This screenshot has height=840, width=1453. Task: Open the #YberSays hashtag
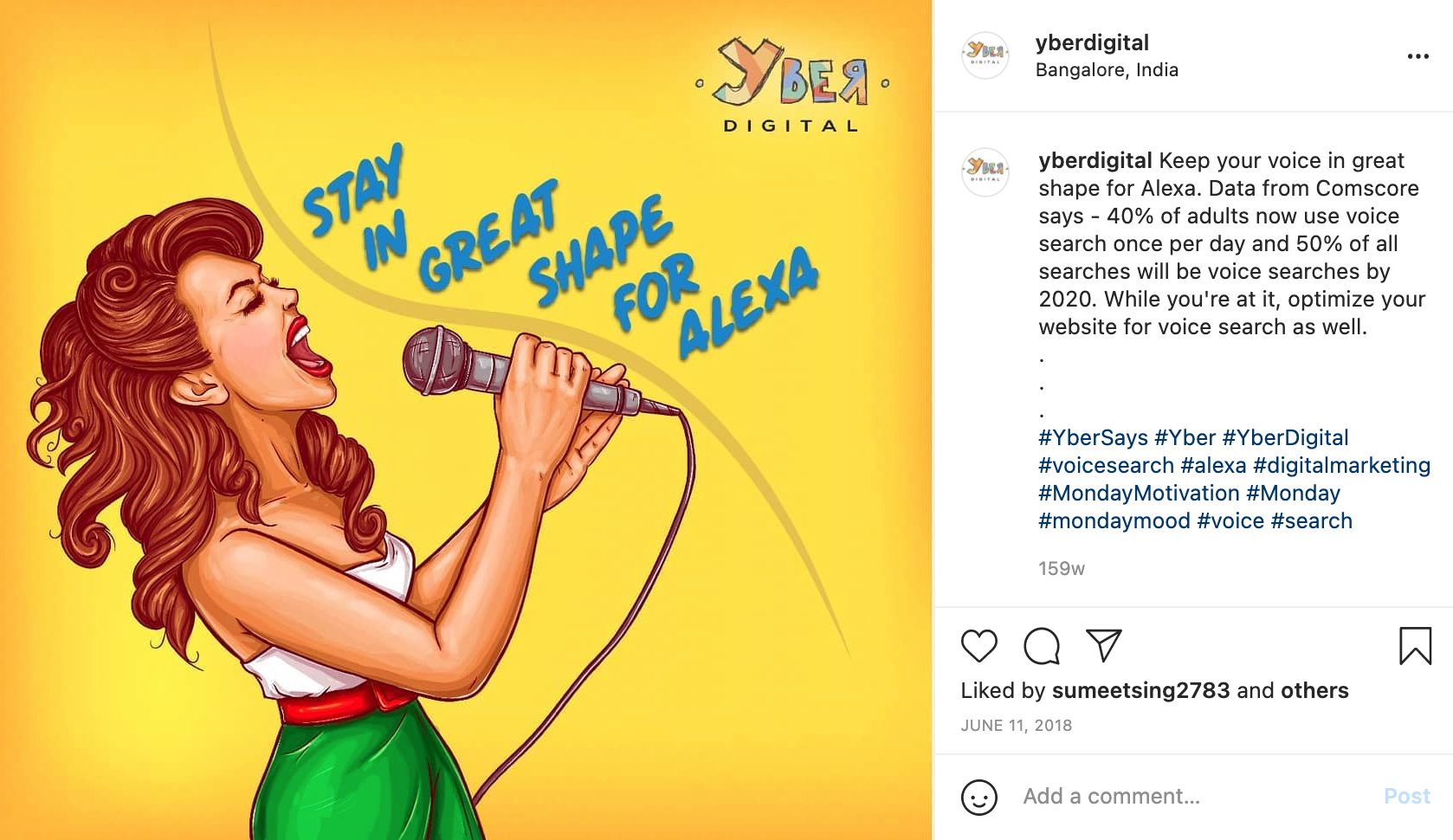point(1094,438)
